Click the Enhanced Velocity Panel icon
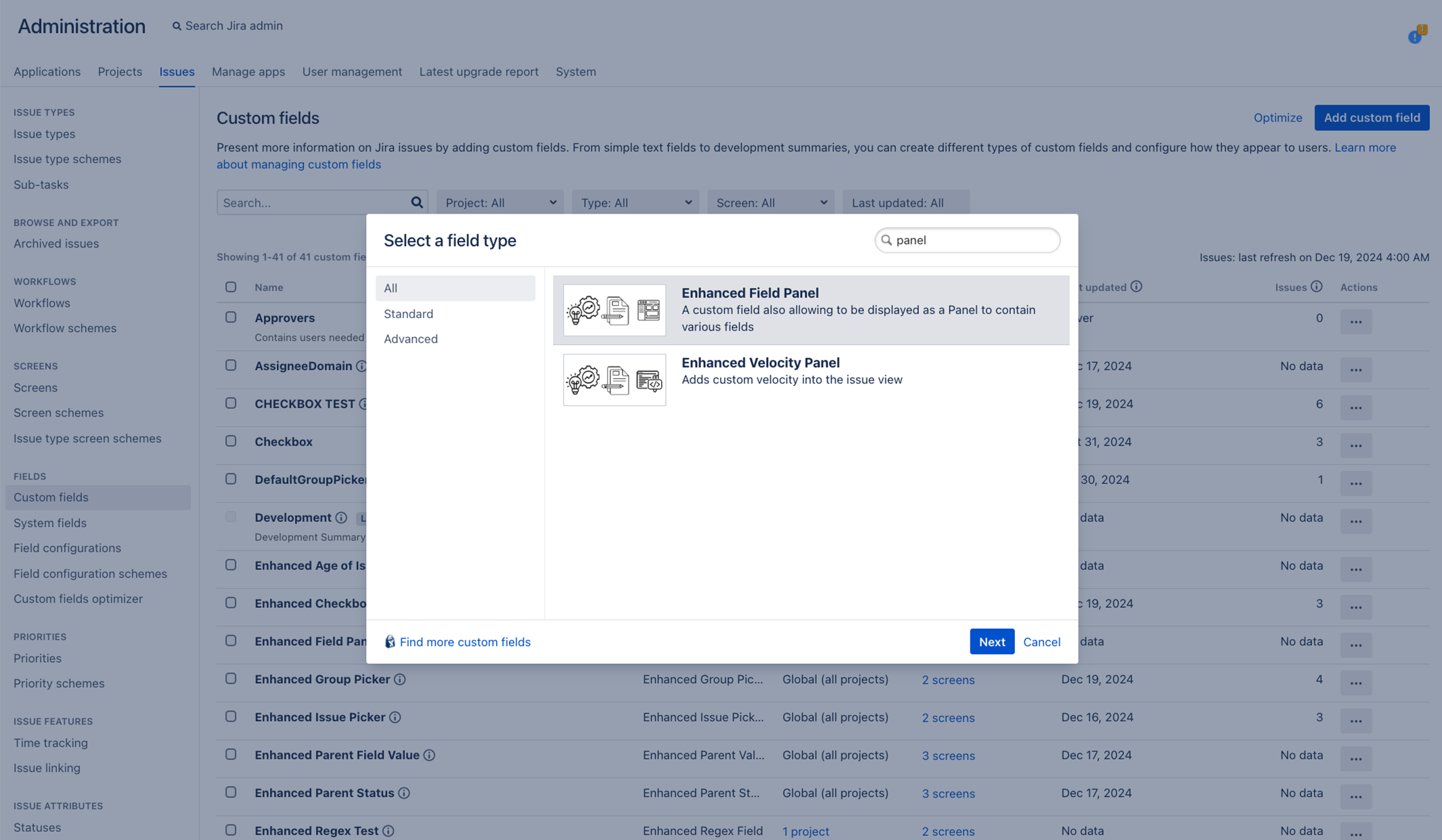 click(x=614, y=379)
